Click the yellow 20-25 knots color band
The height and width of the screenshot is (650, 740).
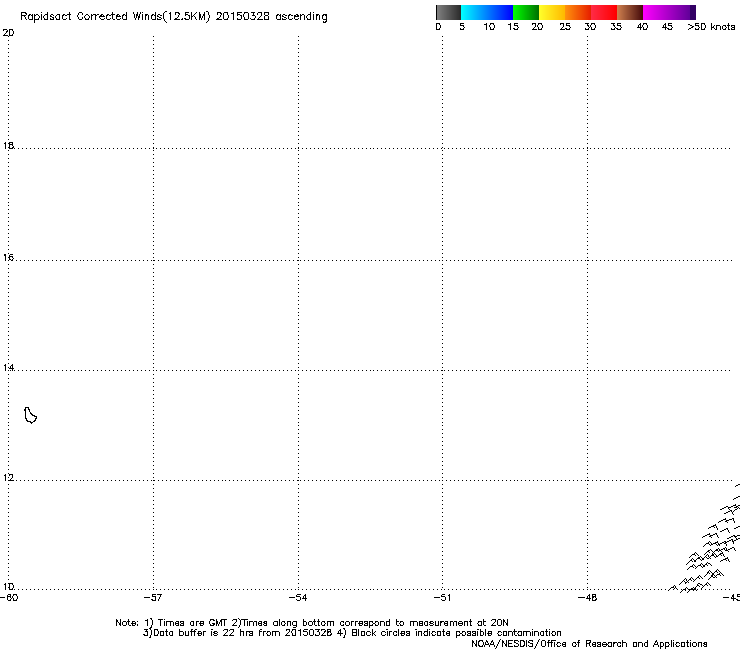[x=552, y=12]
